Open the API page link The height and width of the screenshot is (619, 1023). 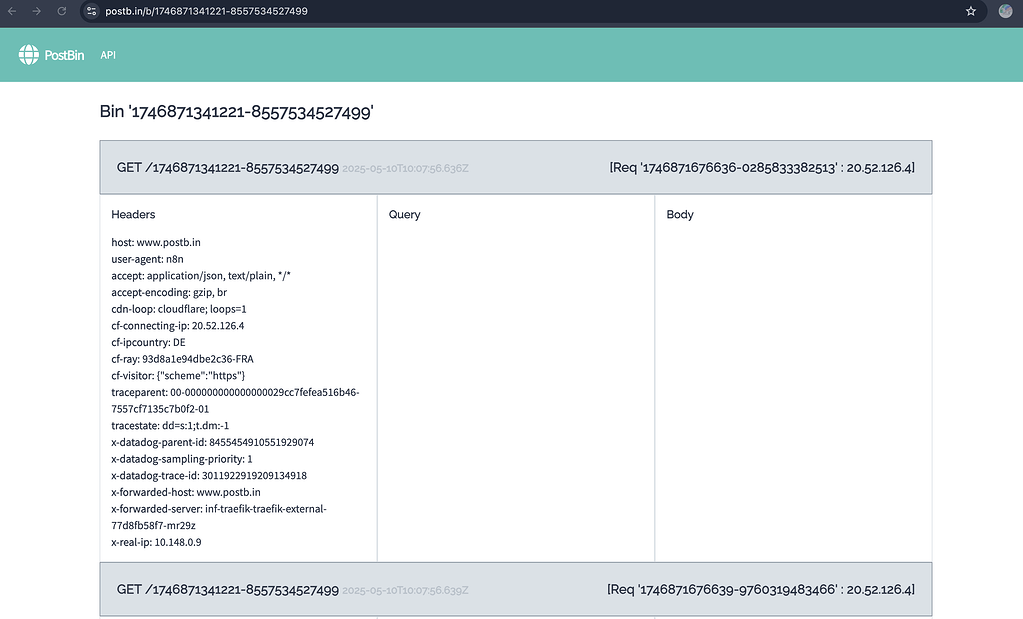(x=107, y=55)
